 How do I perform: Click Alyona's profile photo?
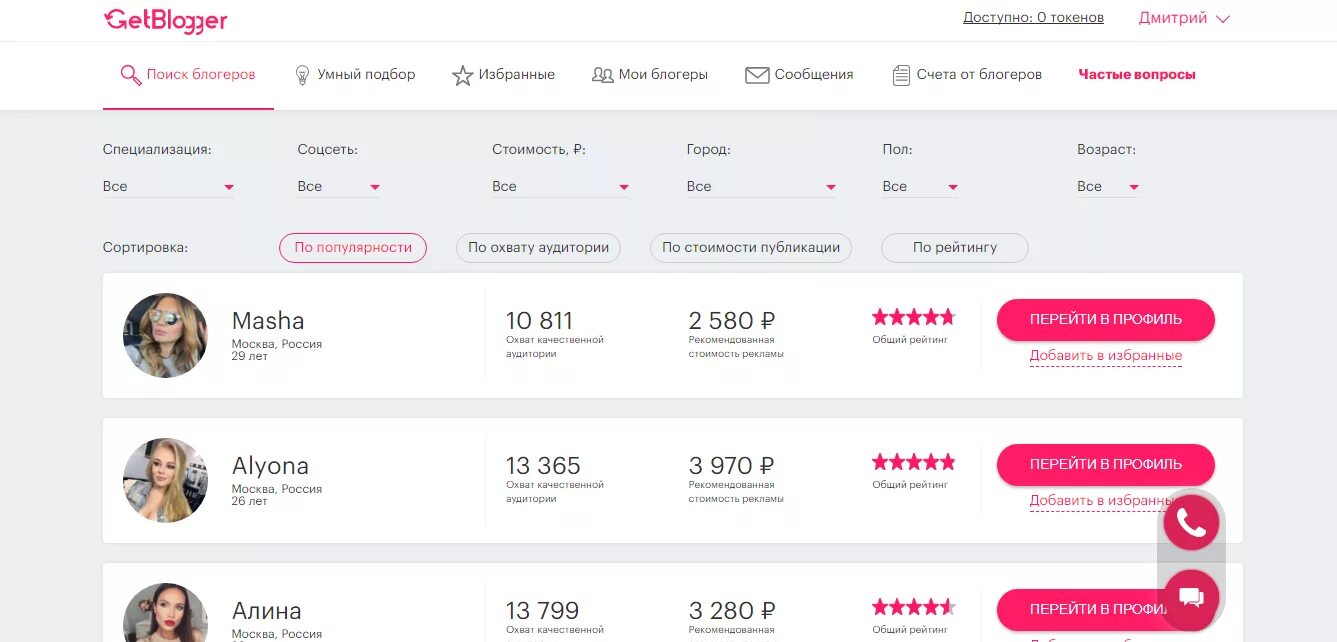pos(165,480)
